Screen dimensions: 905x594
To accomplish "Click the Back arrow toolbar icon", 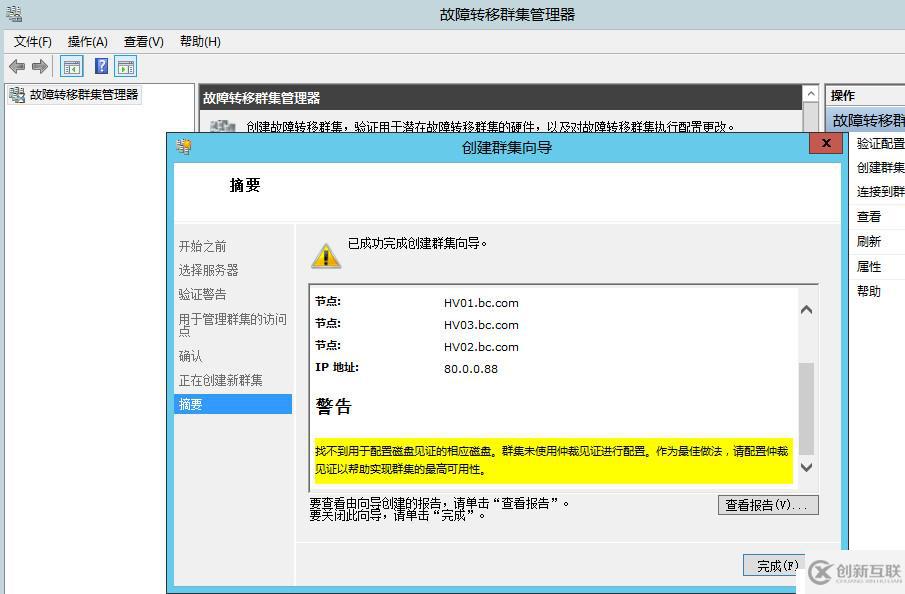I will [x=17, y=66].
